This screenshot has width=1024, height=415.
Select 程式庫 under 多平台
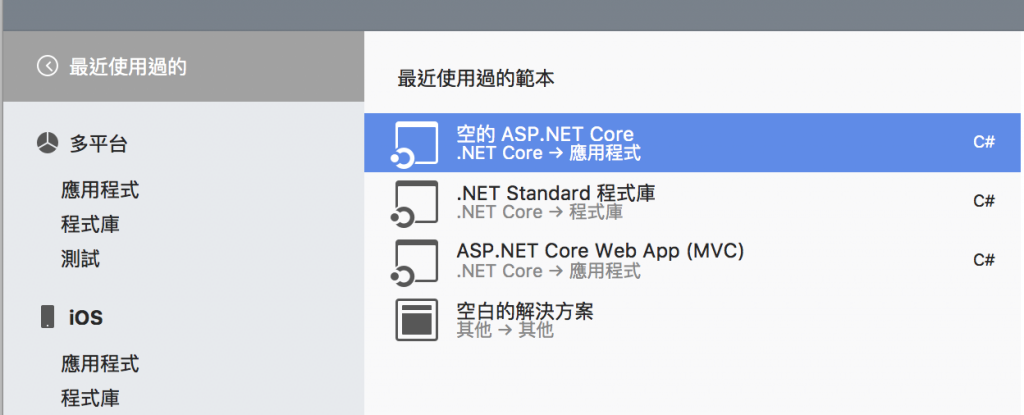(x=90, y=225)
